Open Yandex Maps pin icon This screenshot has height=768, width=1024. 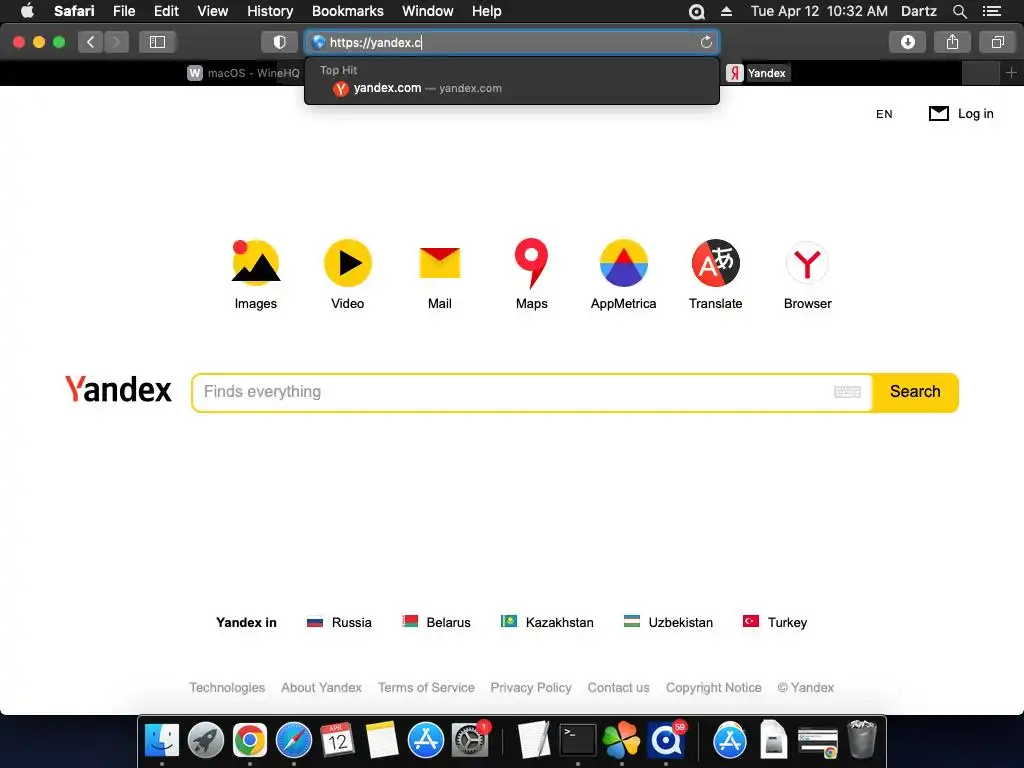[531, 263]
